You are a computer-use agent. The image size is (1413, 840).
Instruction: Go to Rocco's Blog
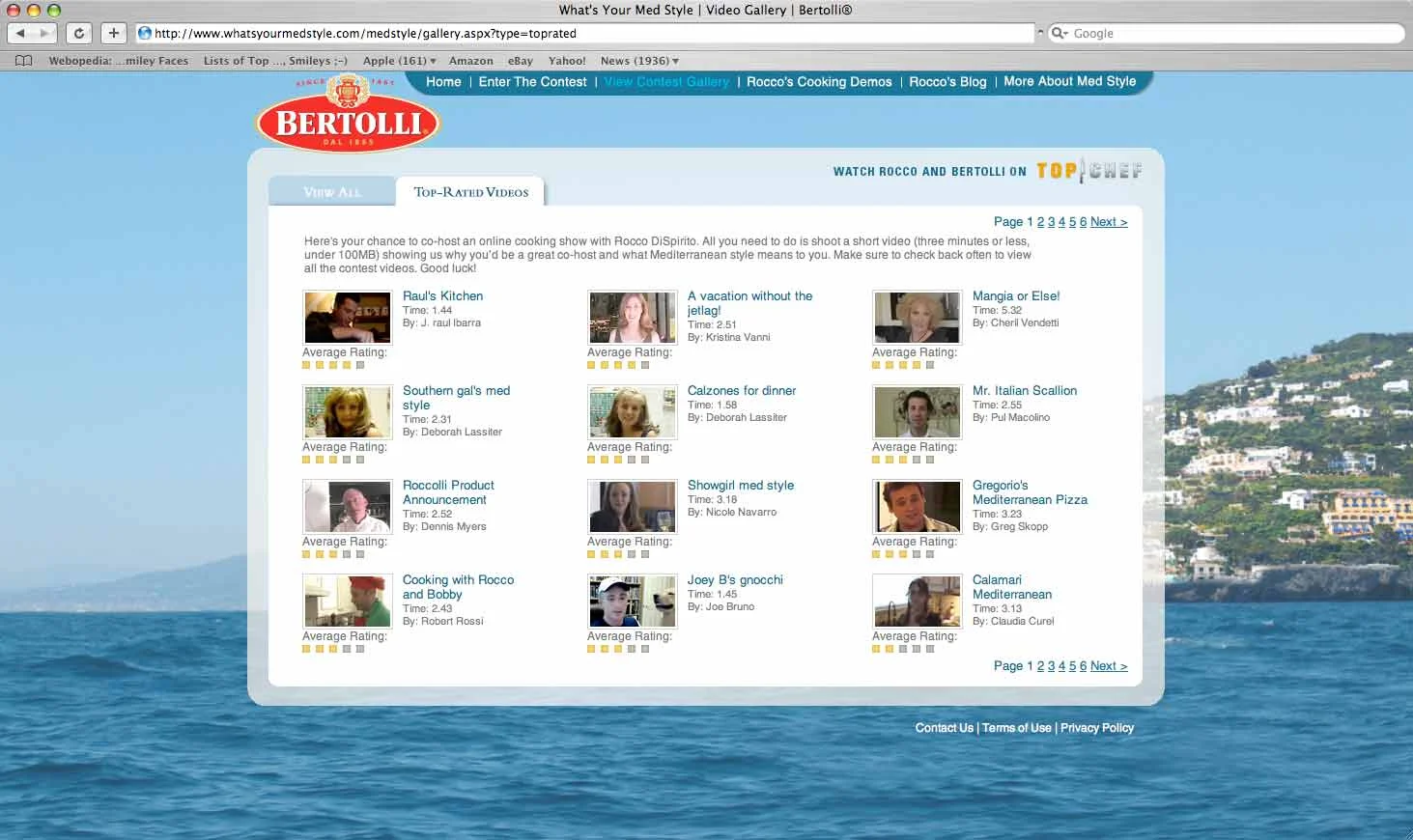click(947, 82)
